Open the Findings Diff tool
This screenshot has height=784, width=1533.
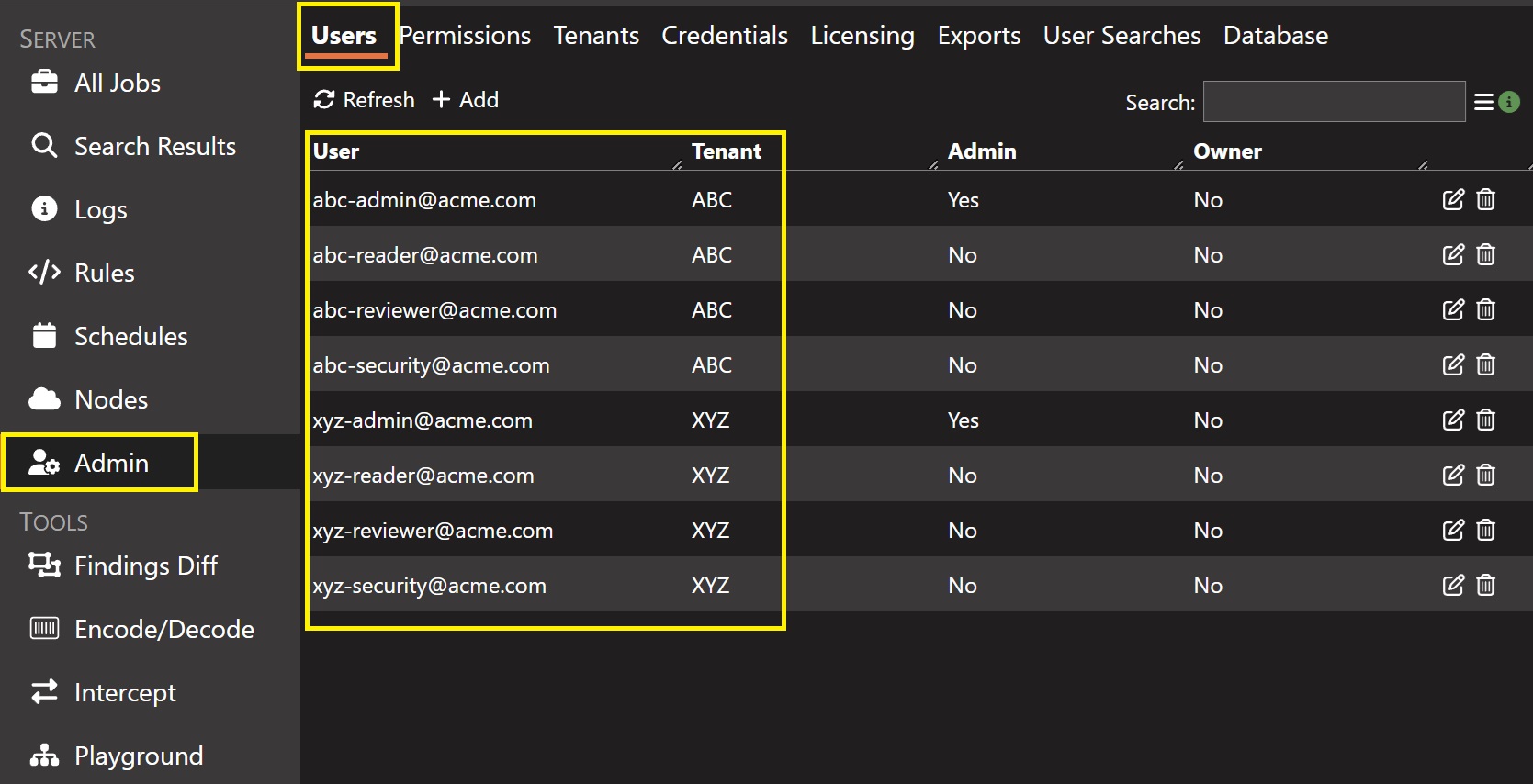[x=145, y=566]
